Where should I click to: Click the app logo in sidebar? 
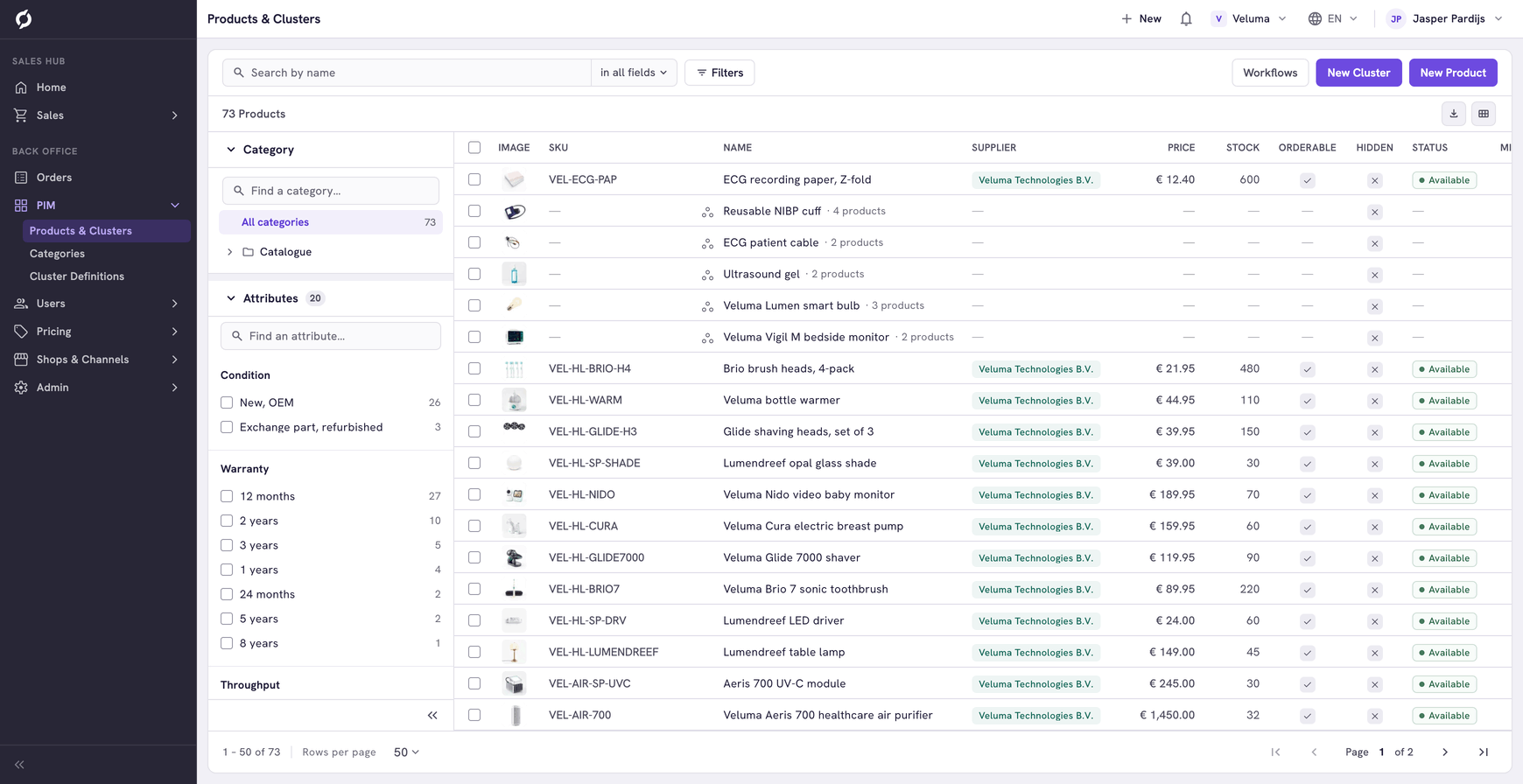pos(24,19)
